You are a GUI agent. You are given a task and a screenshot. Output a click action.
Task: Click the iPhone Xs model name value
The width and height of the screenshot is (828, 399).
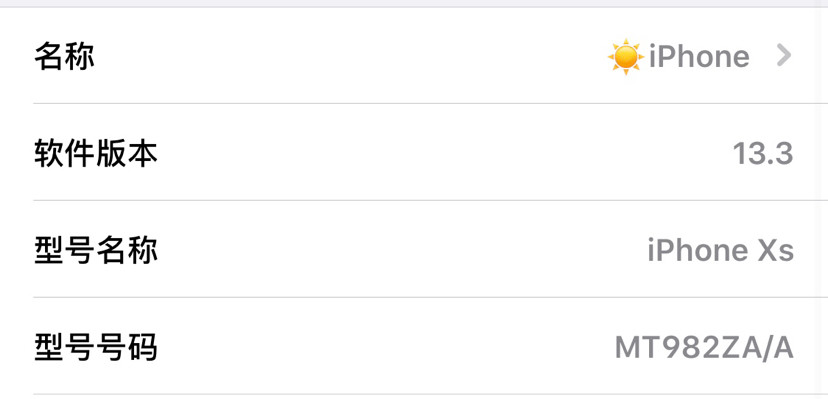coord(720,250)
